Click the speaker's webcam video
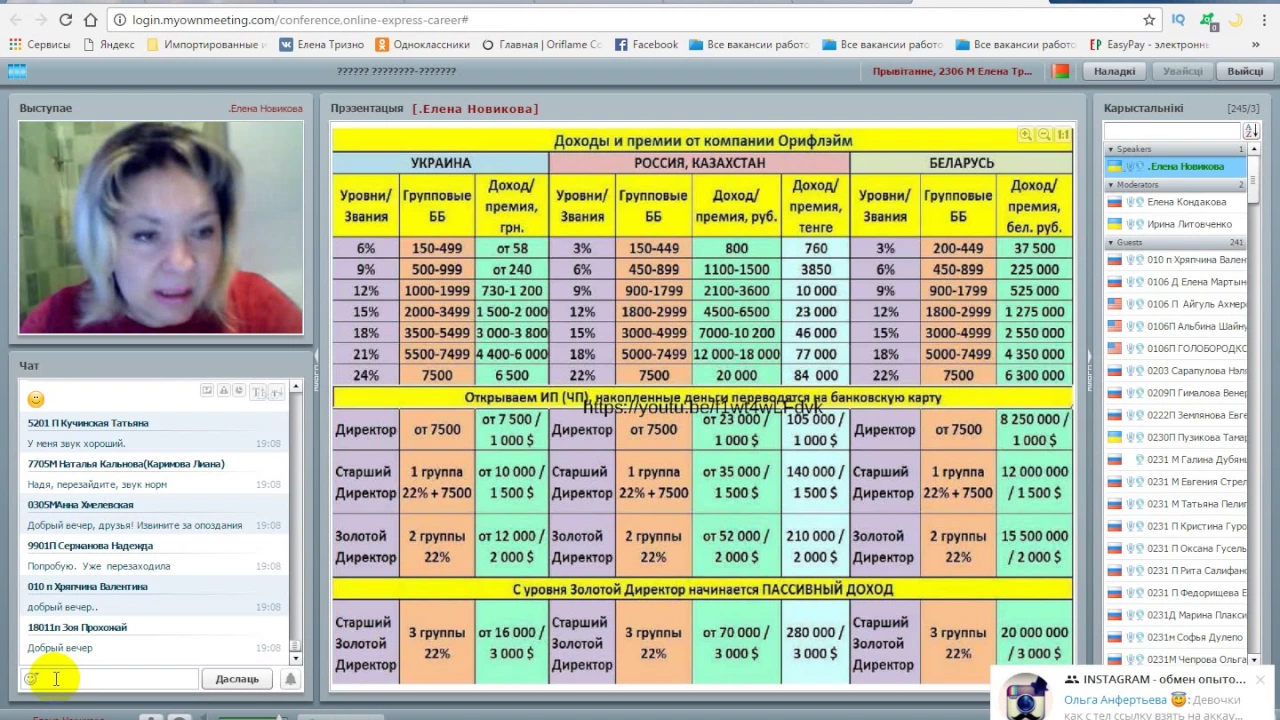 161,228
